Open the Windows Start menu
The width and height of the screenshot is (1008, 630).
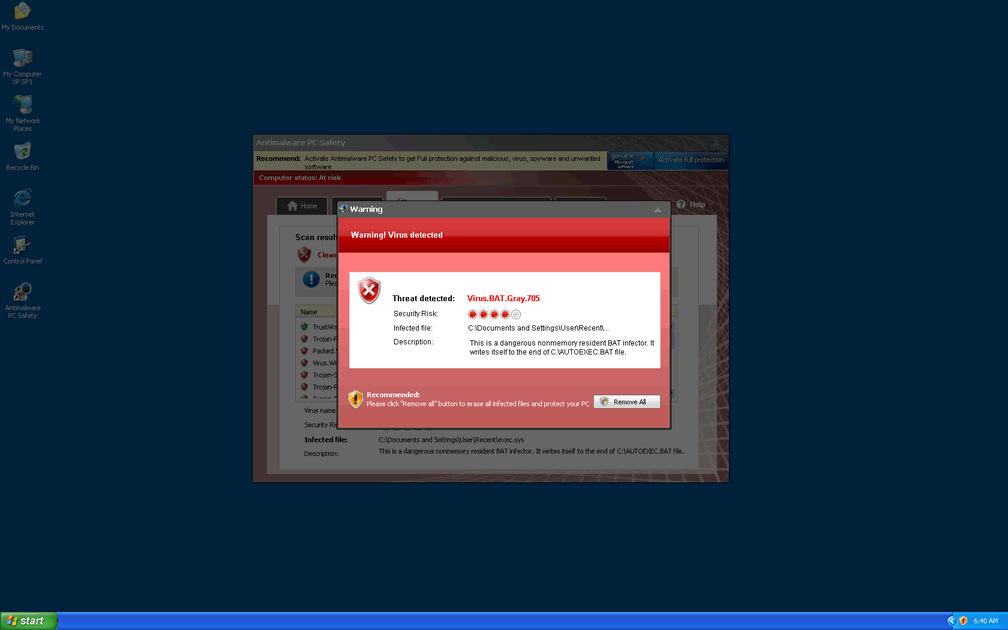click(x=29, y=621)
